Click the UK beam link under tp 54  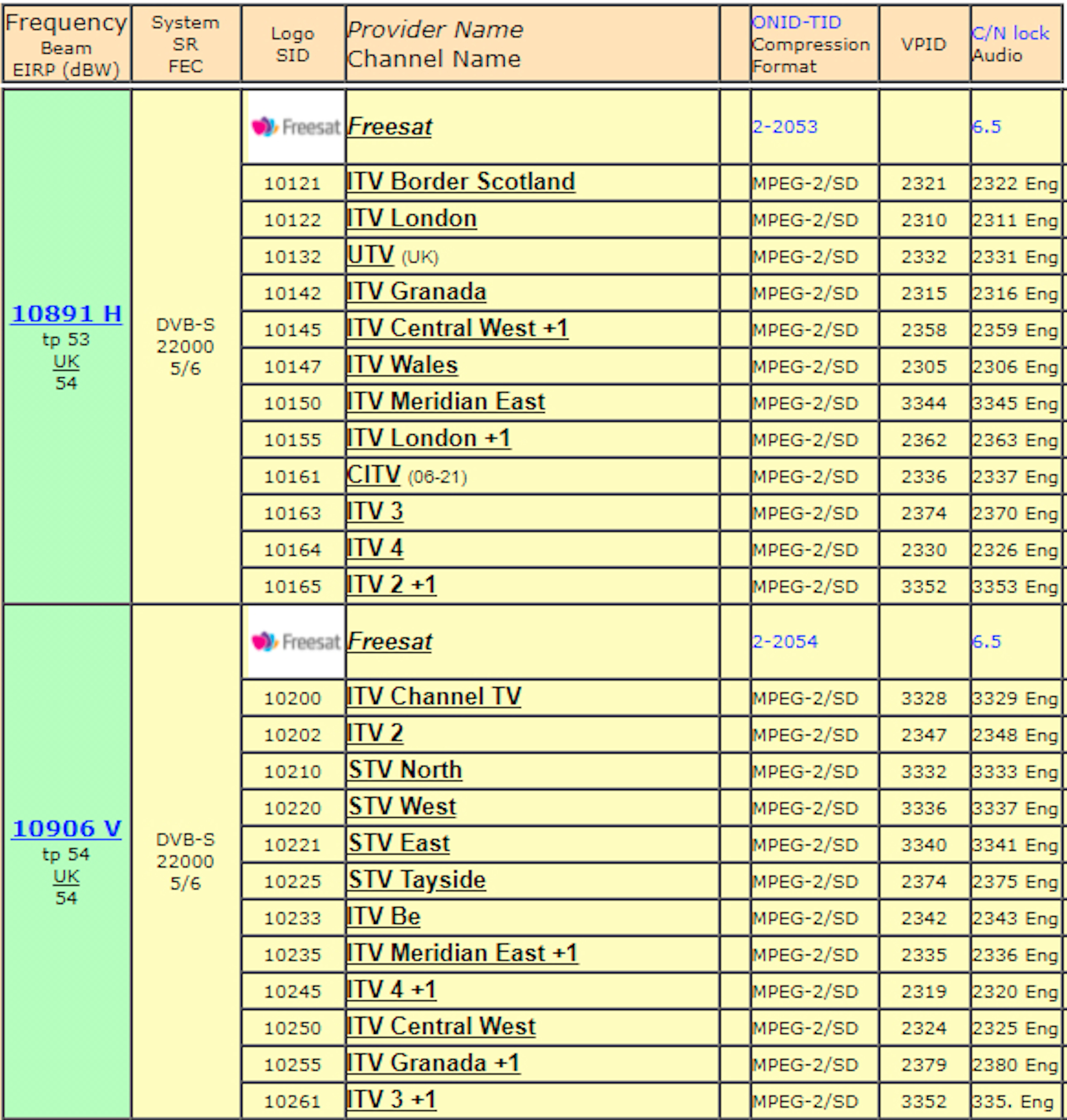66,877
